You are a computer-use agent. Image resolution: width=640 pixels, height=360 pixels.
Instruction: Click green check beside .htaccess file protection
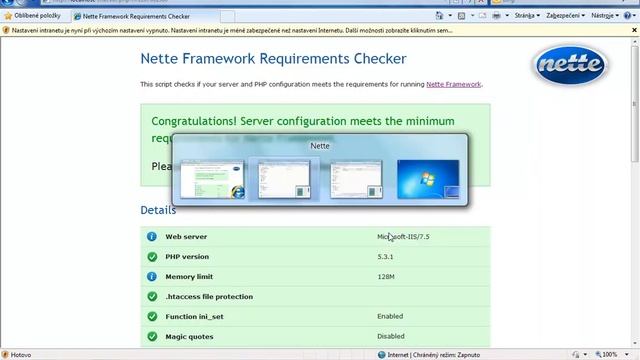(x=152, y=296)
